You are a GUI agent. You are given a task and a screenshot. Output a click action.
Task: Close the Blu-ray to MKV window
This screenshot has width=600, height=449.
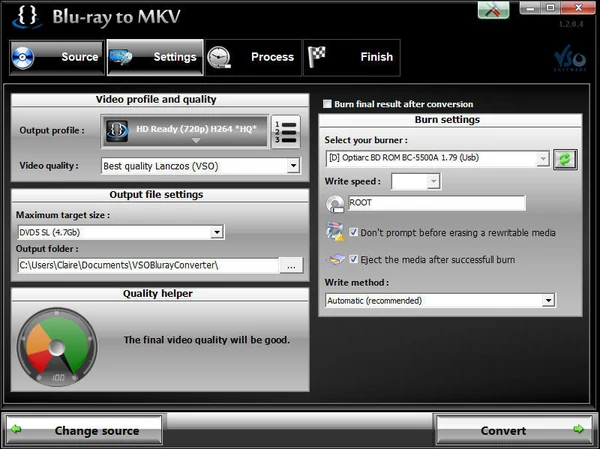(x=578, y=8)
